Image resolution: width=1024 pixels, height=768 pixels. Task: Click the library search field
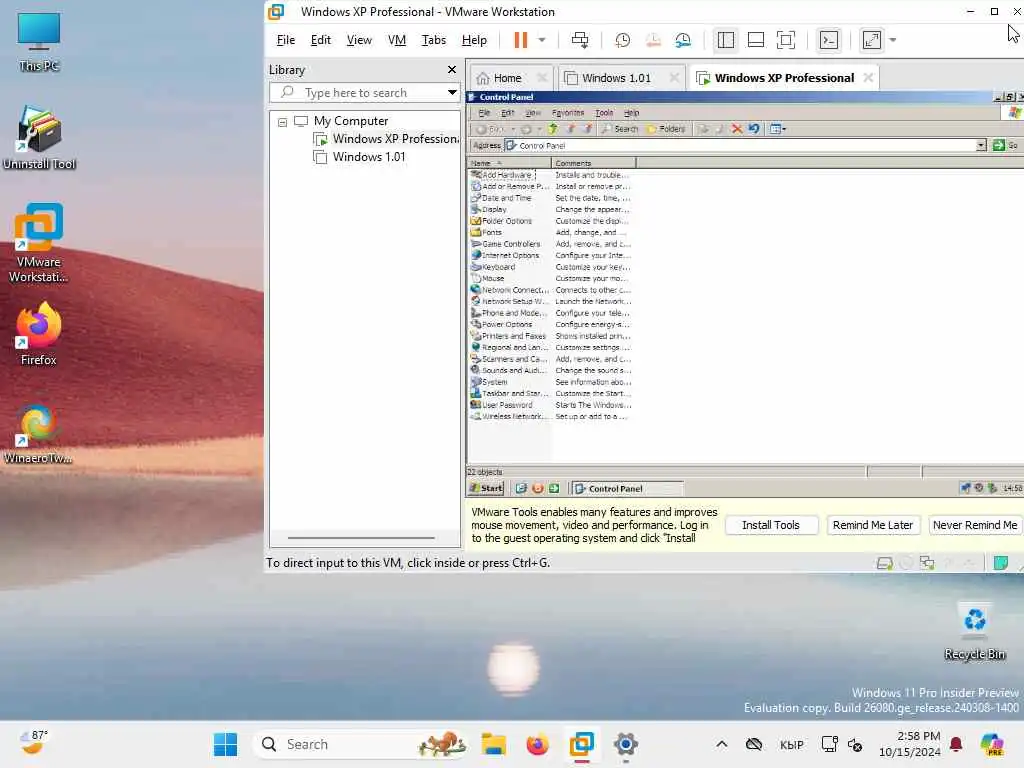tap(366, 93)
